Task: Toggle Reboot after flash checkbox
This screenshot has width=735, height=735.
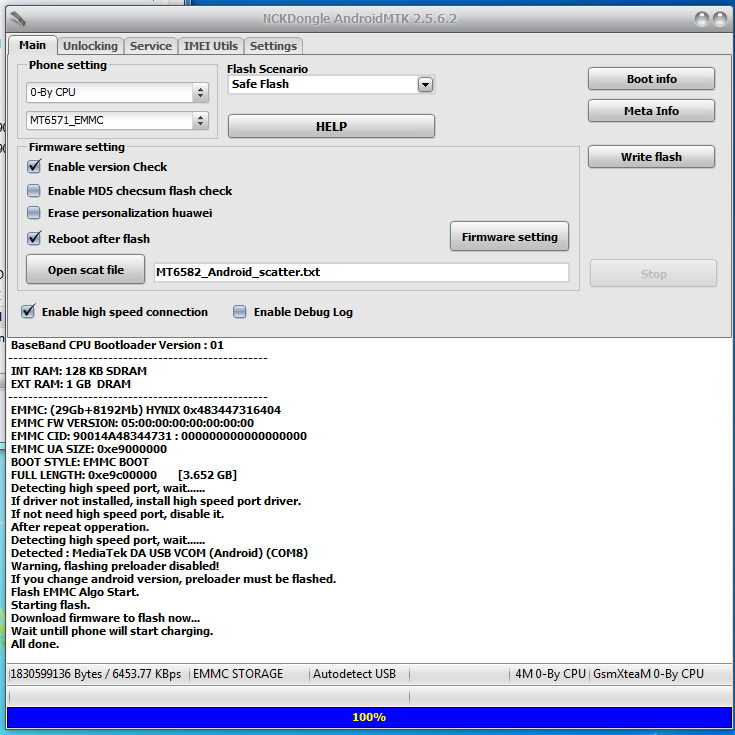Action: point(34,238)
